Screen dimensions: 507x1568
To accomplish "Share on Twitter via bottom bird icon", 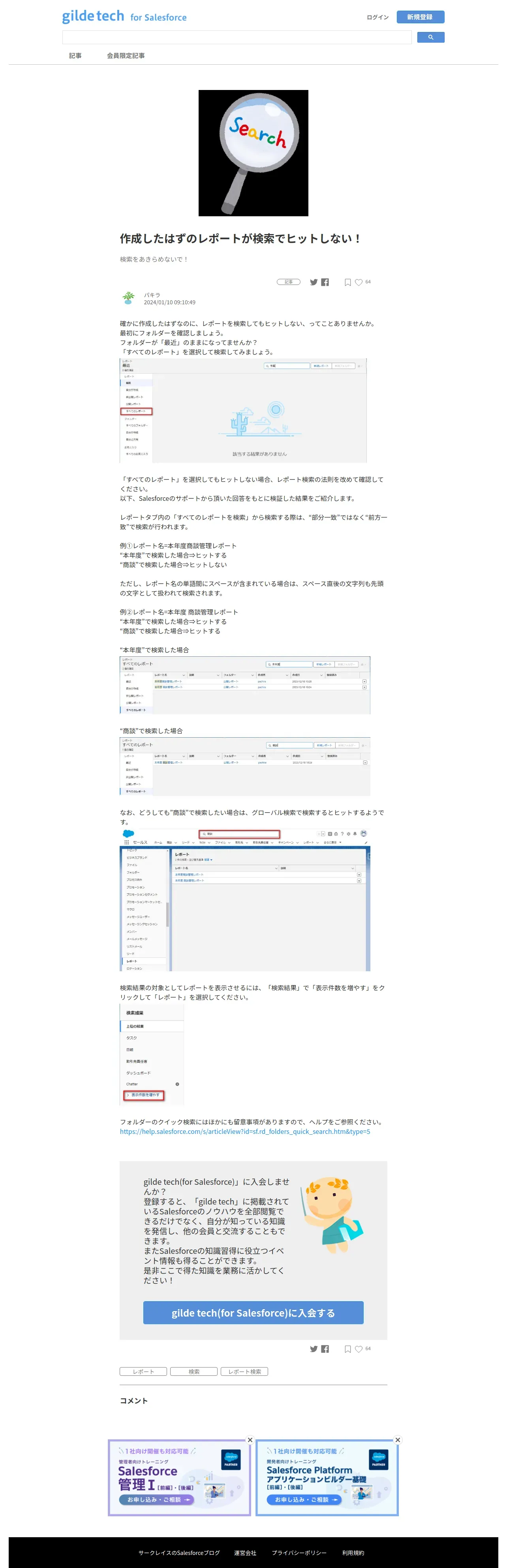I will pos(314,1349).
